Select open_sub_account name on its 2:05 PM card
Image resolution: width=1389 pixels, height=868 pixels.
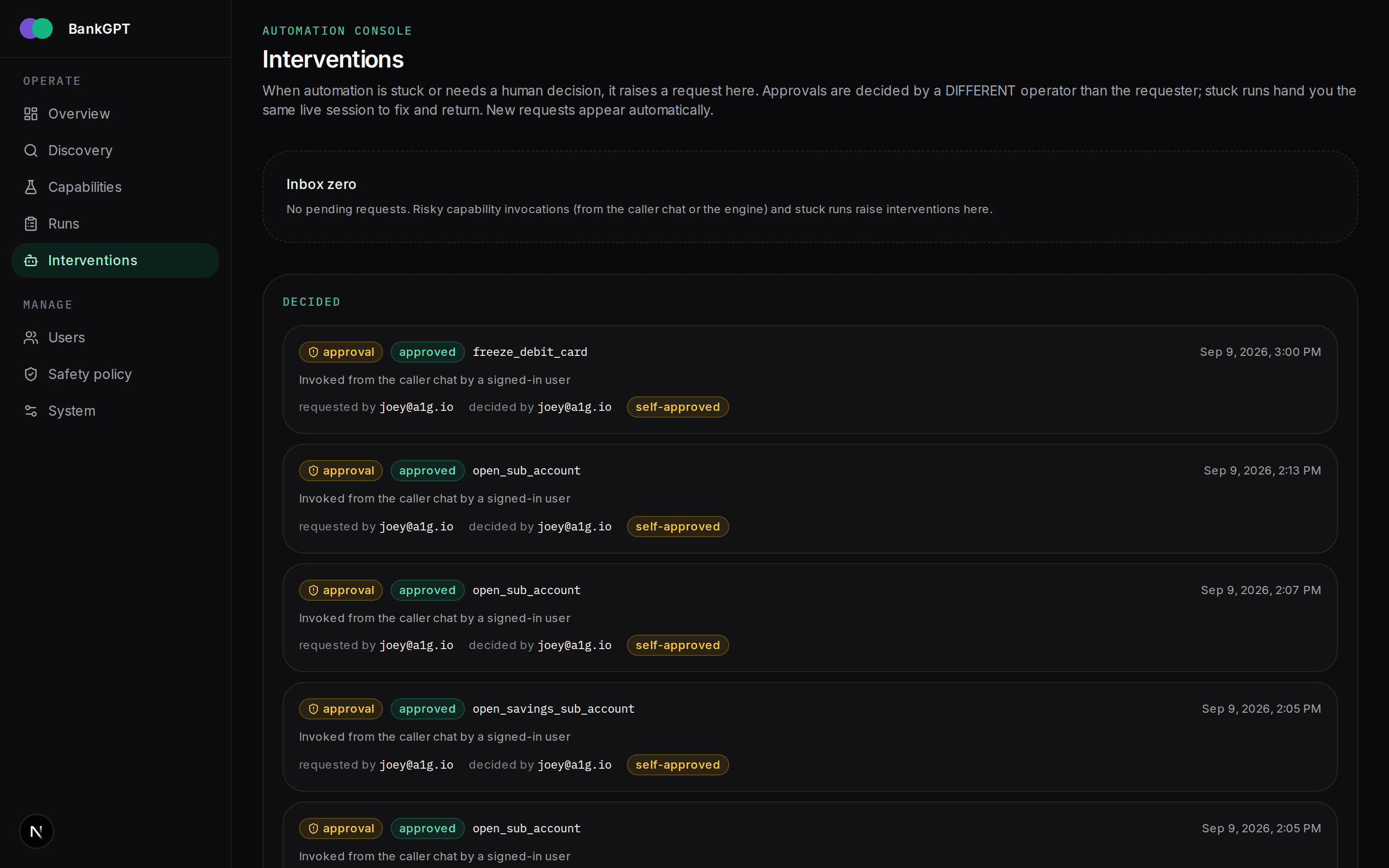point(526,828)
